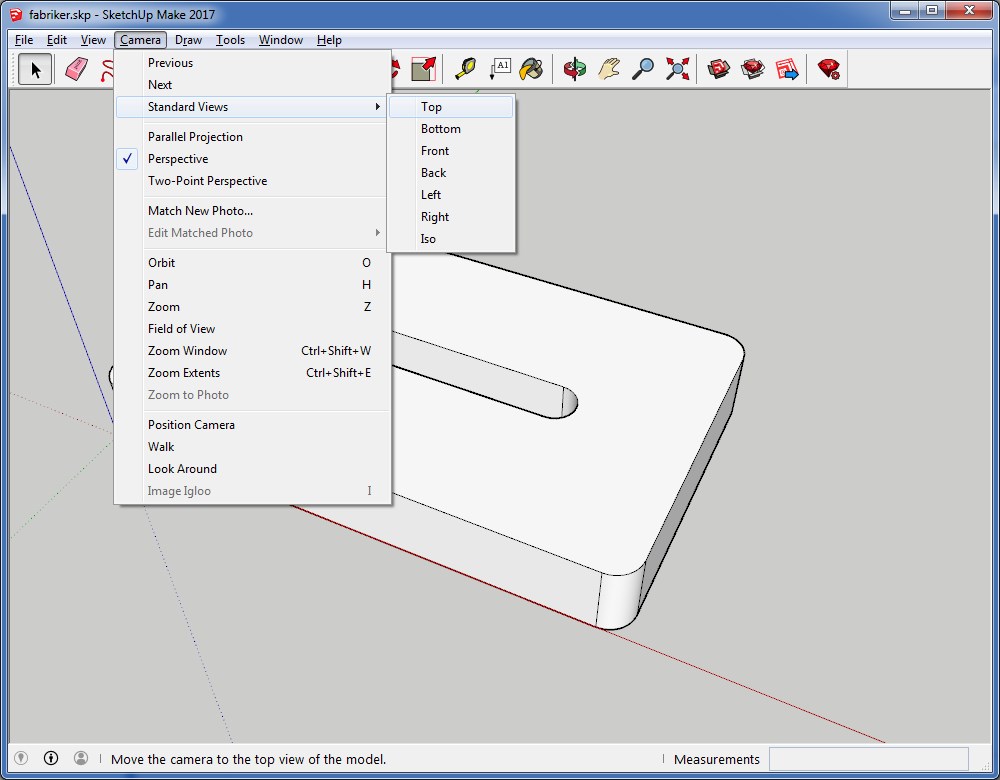
Task: Click the Zoom Extents toolbar icon
Action: (678, 68)
